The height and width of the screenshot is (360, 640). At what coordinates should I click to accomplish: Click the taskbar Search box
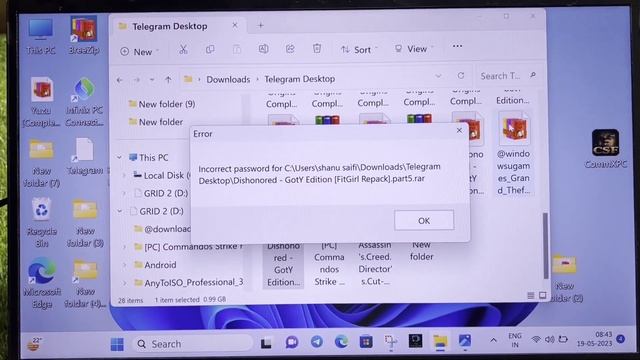click(x=193, y=344)
